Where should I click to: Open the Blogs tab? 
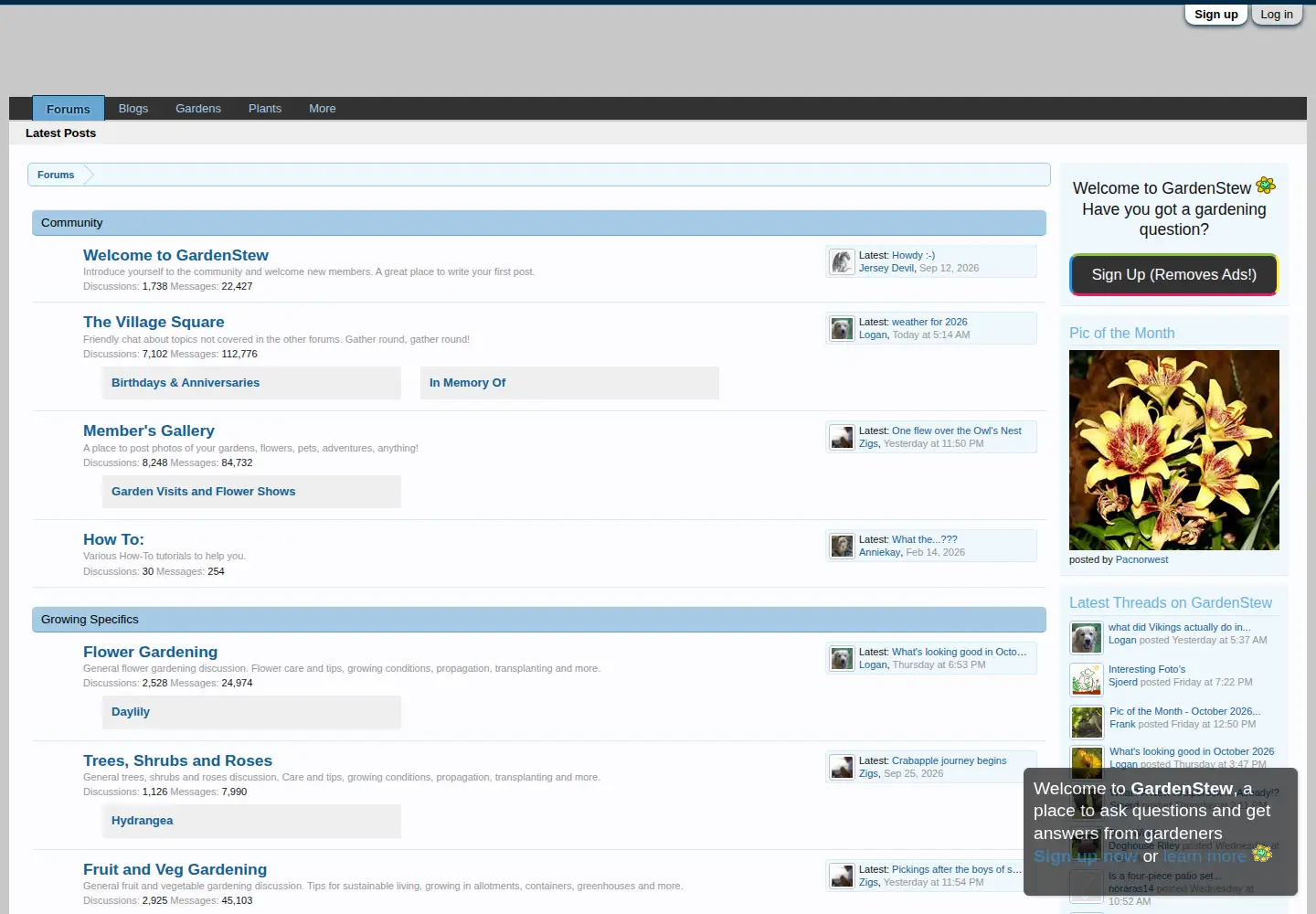(x=133, y=108)
